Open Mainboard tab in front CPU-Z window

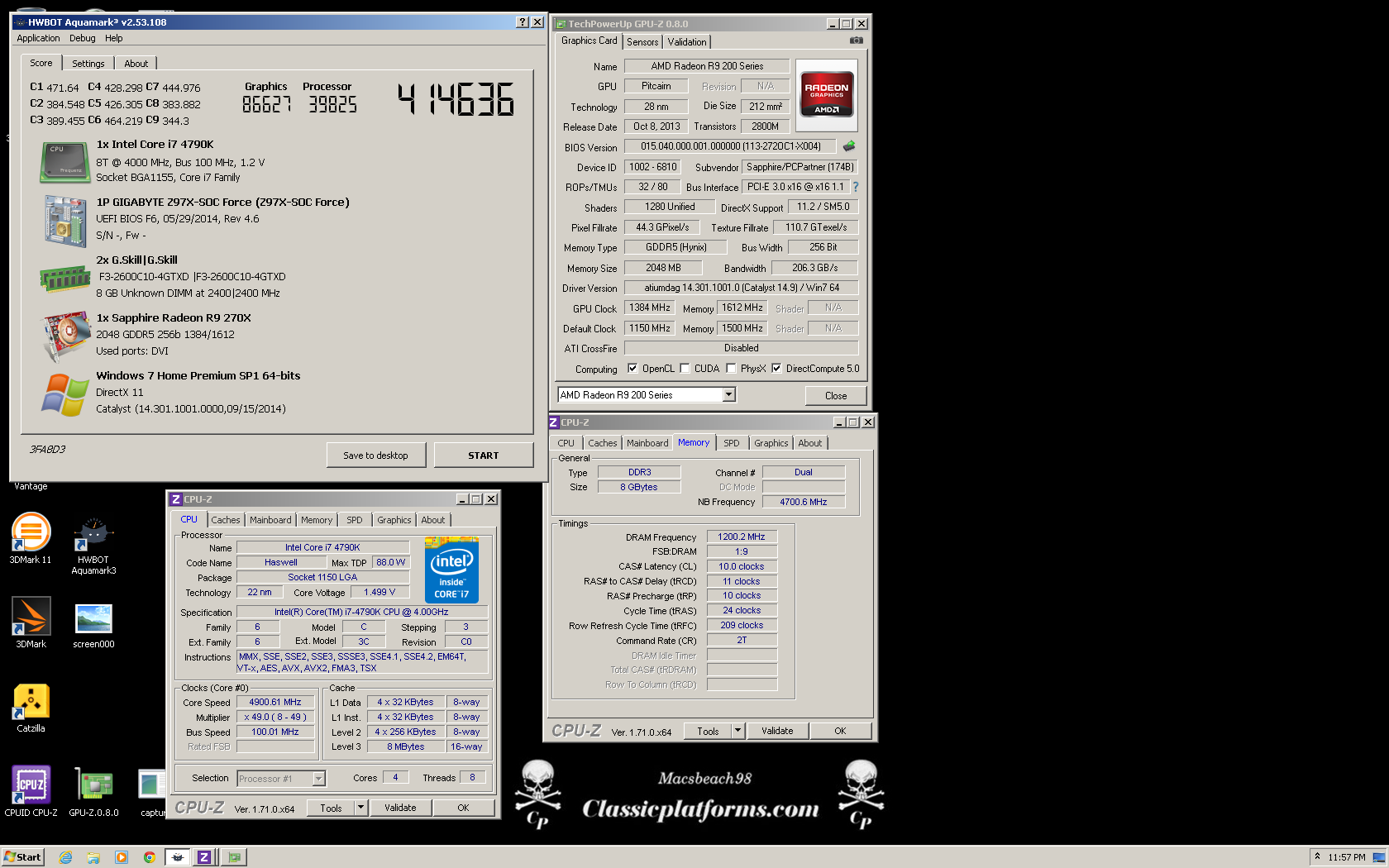(270, 520)
